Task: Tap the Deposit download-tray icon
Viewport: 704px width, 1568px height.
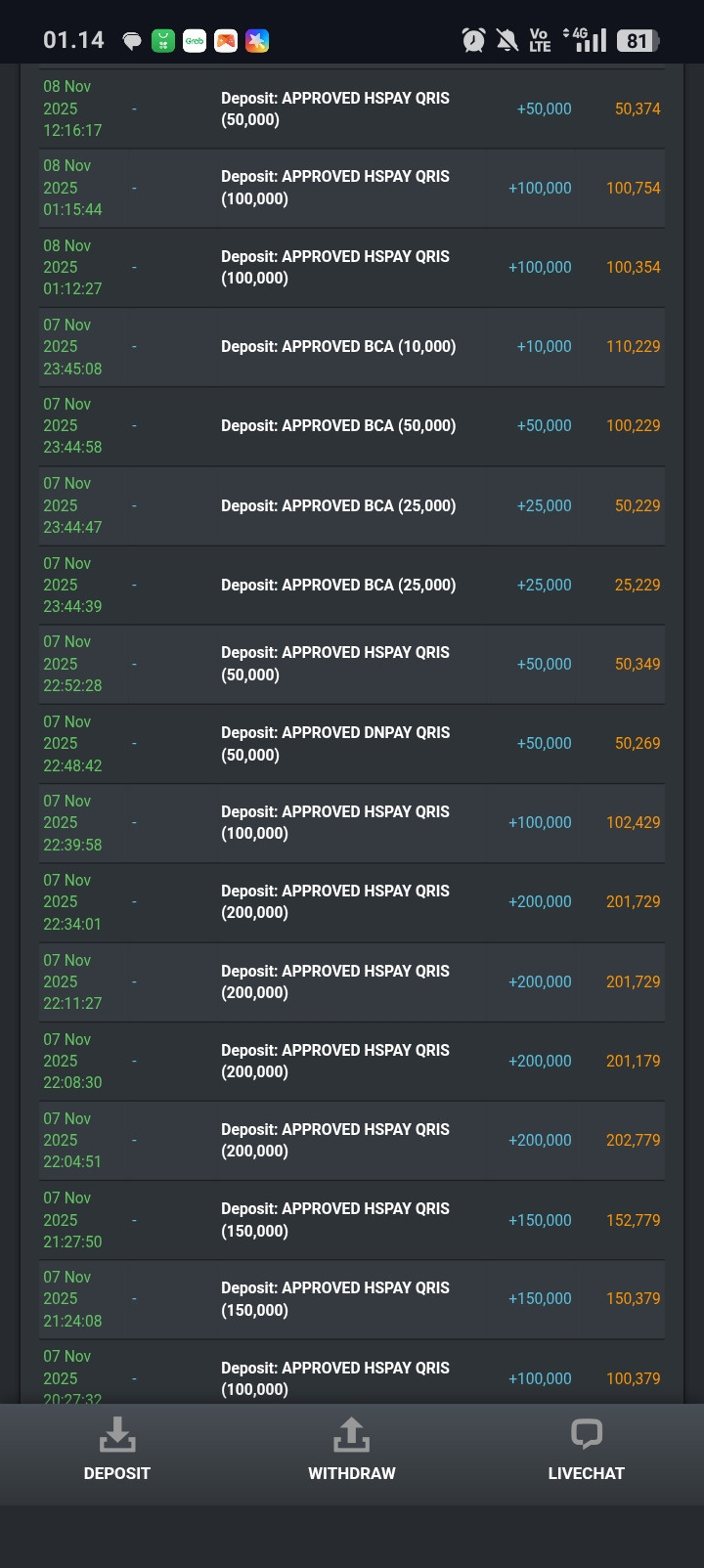Action: (x=117, y=1434)
